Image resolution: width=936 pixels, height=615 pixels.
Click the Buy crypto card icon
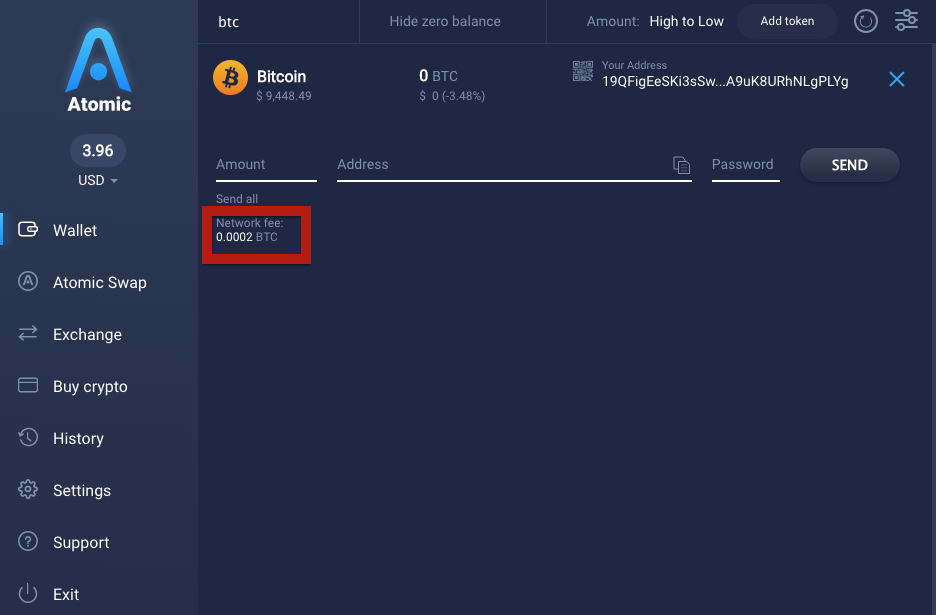[x=28, y=385]
